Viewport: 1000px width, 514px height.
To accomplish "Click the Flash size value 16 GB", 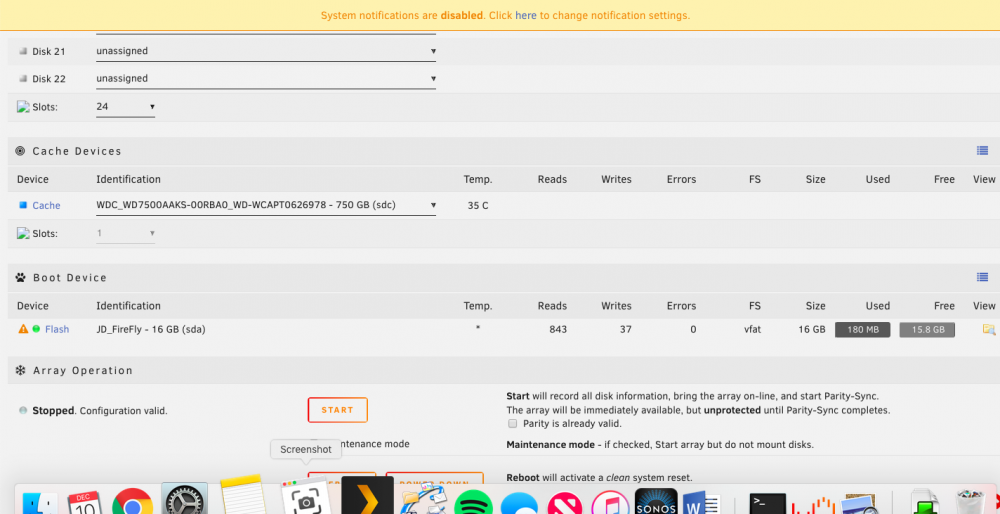I will [812, 329].
